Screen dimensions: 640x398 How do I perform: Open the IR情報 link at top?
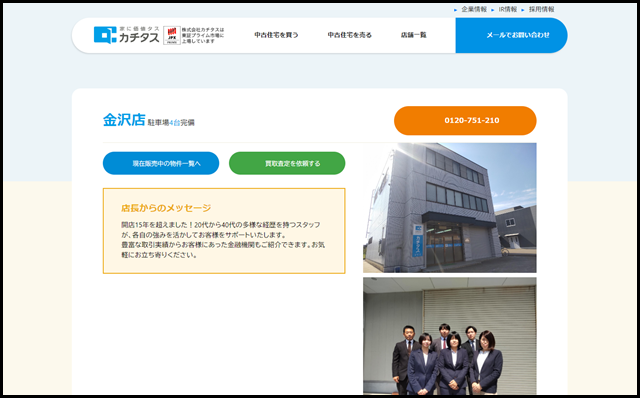point(507,9)
